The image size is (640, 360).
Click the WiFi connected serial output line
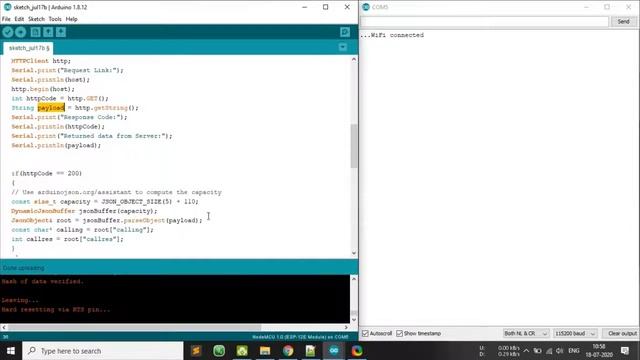392,35
